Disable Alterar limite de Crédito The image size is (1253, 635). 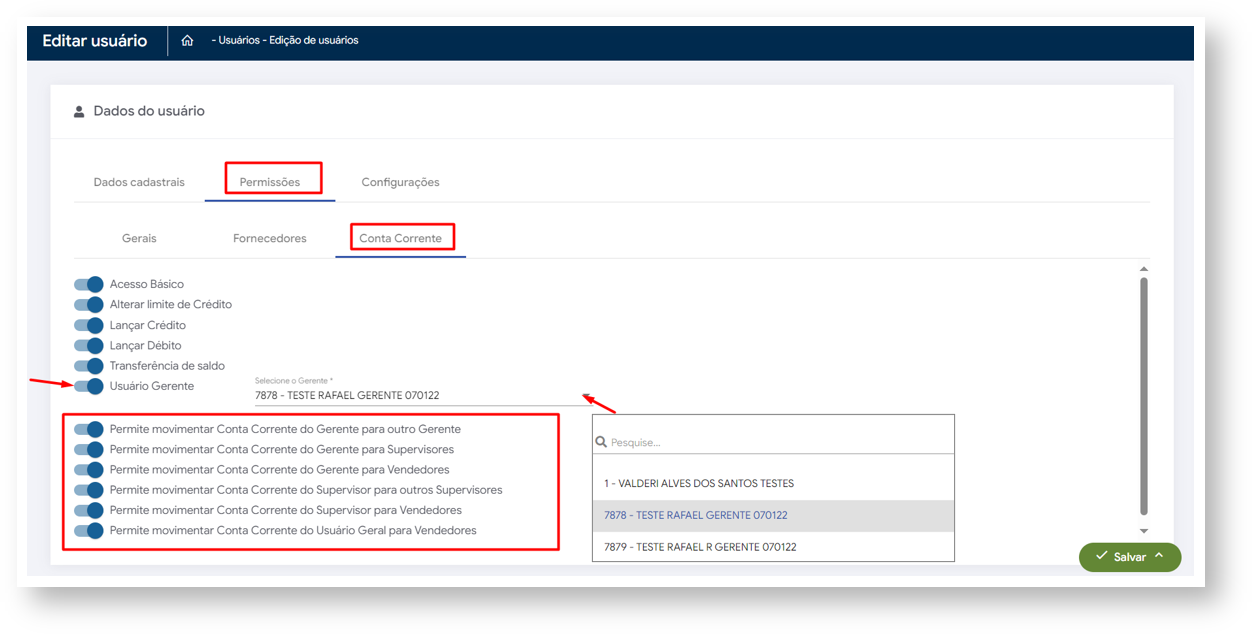coord(89,304)
